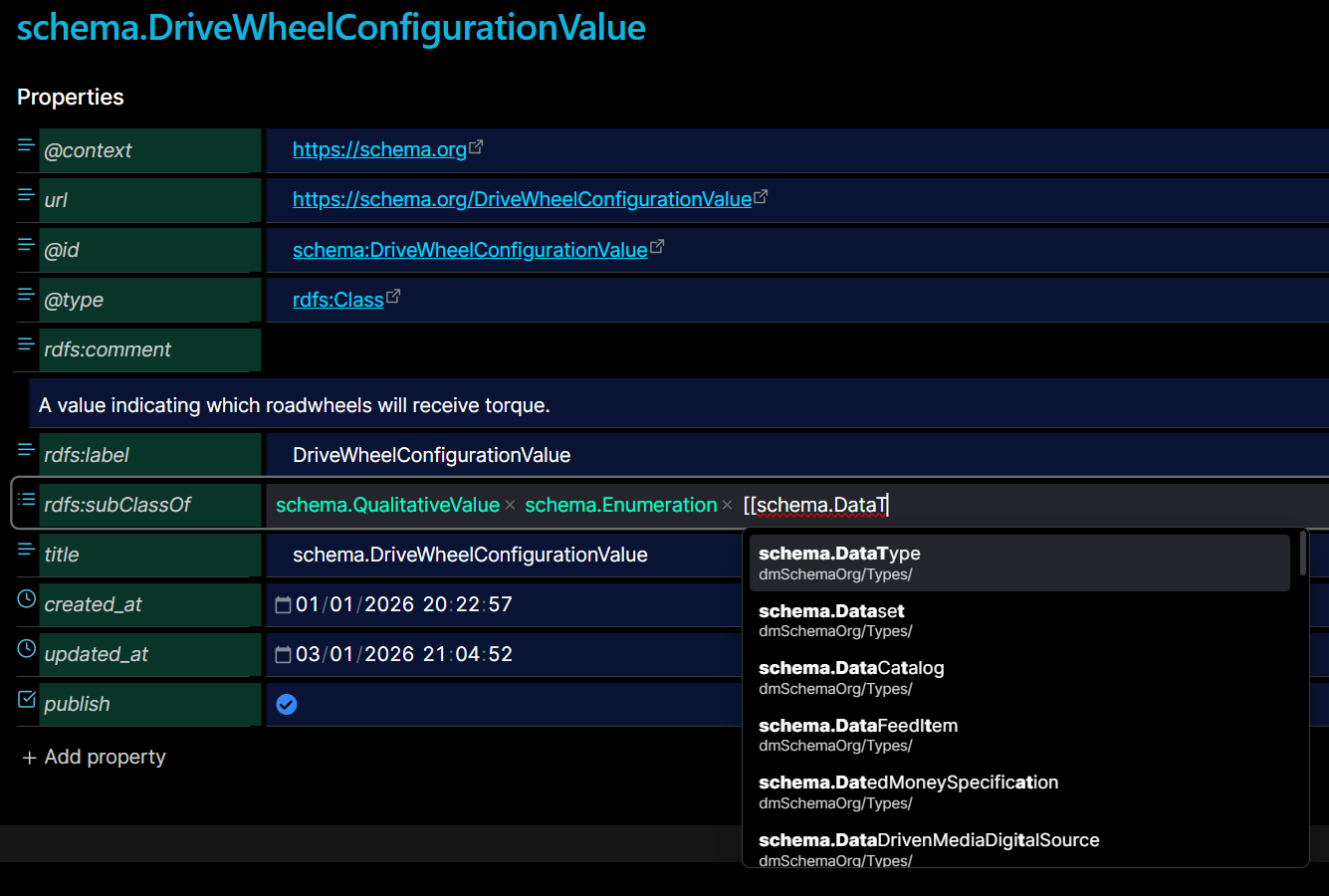Click the calendar icon in created_at field

click(x=283, y=605)
